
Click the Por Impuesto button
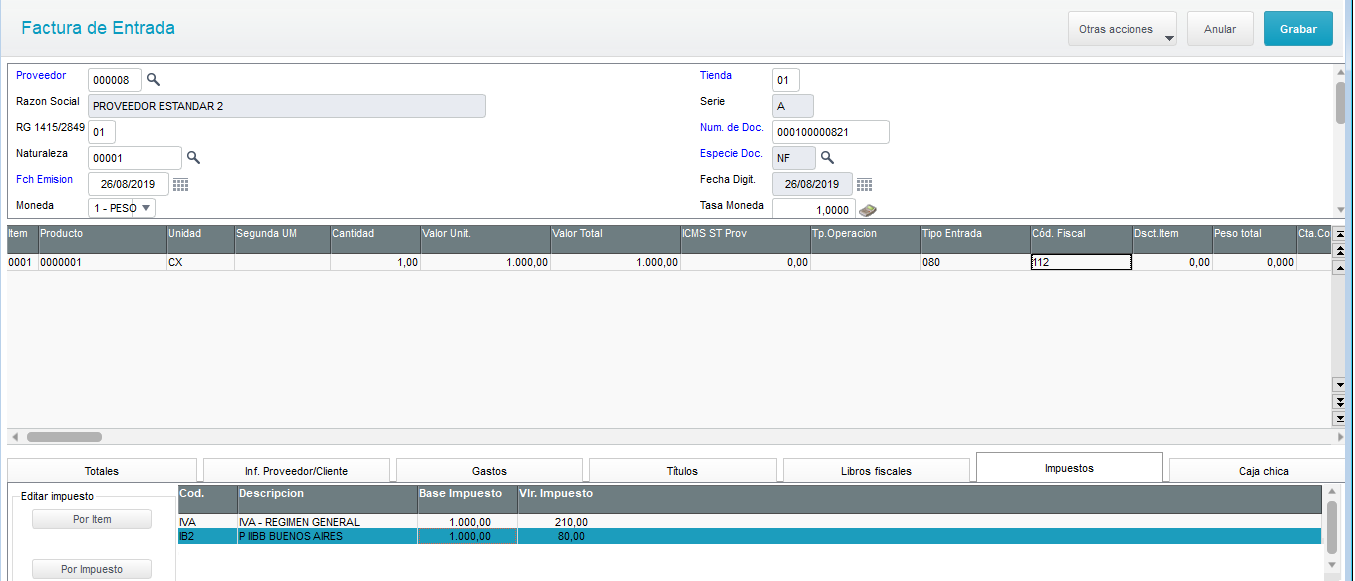coord(92,569)
